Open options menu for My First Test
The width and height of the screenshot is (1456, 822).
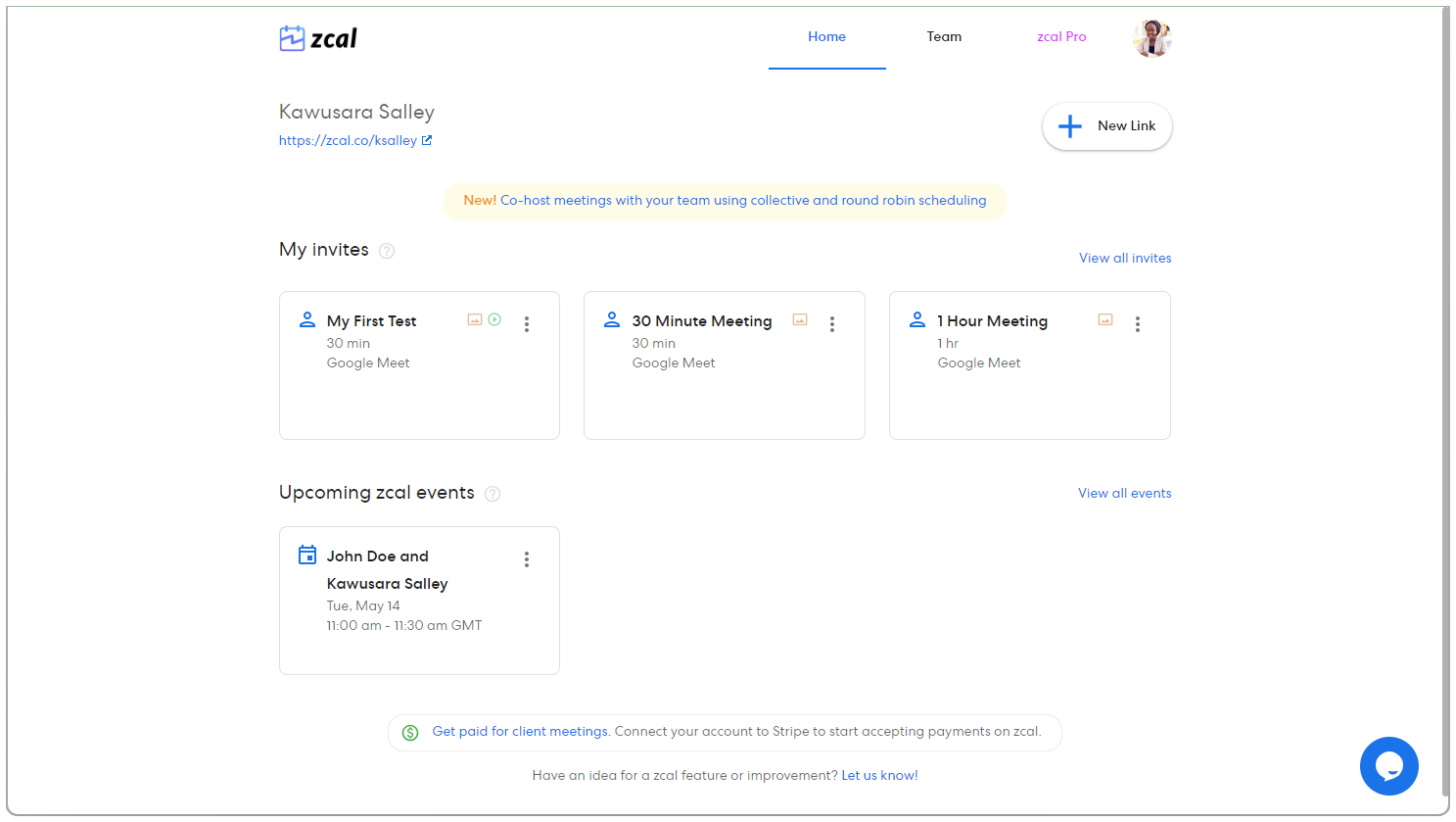527,324
